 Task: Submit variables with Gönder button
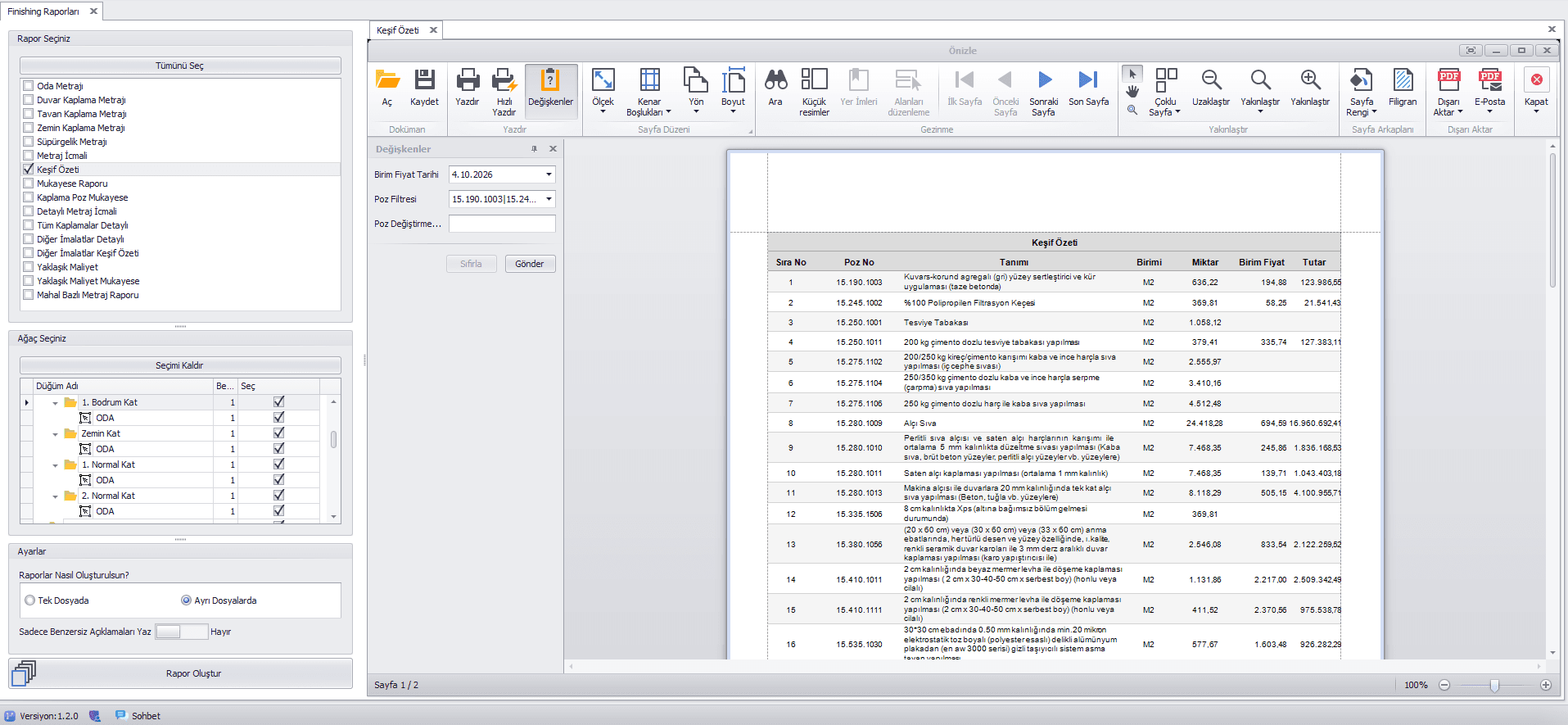coord(530,264)
